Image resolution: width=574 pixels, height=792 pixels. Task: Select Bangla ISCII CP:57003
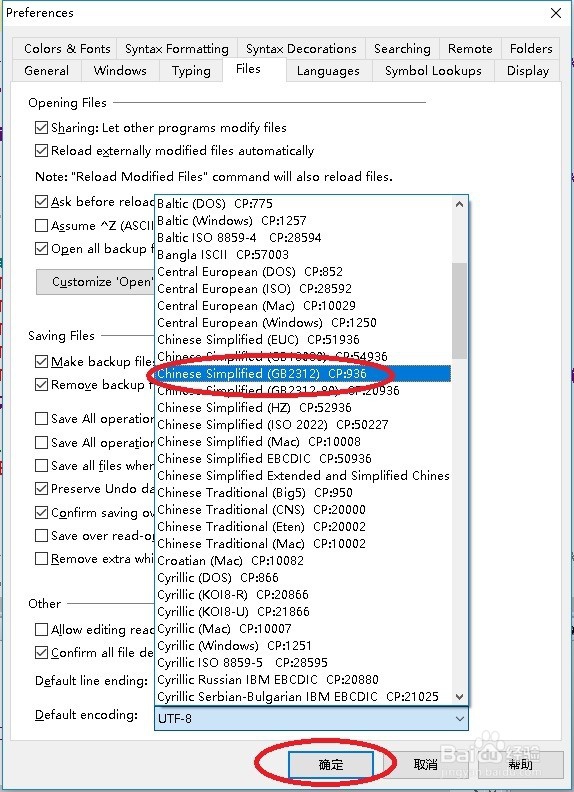coord(303,255)
